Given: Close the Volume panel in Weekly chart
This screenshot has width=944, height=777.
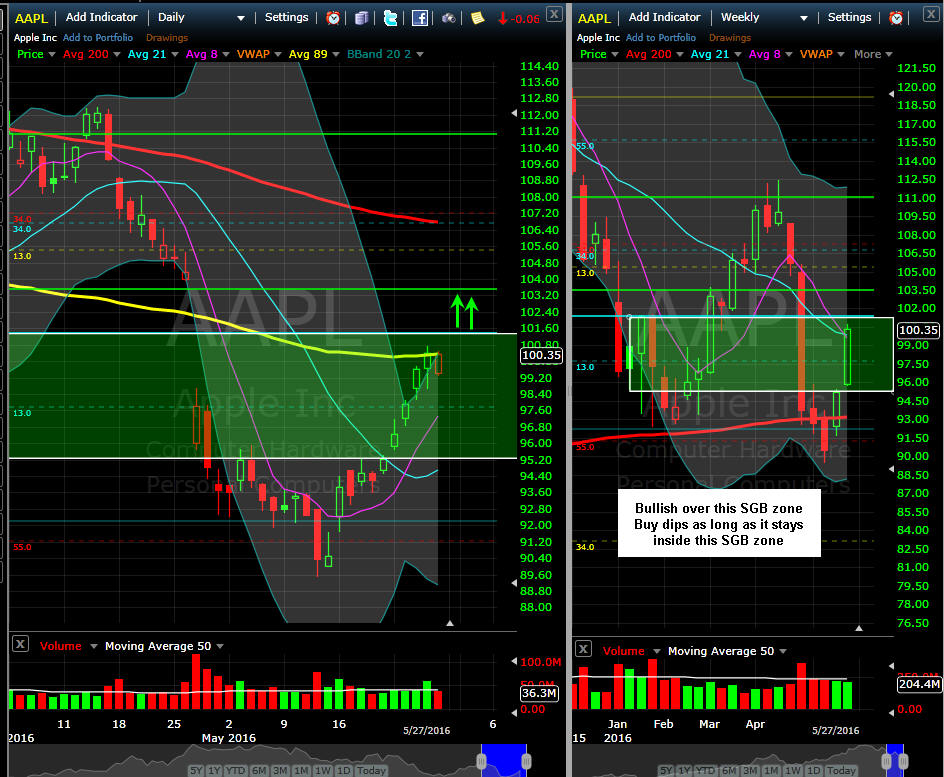Looking at the screenshot, I should point(583,649).
